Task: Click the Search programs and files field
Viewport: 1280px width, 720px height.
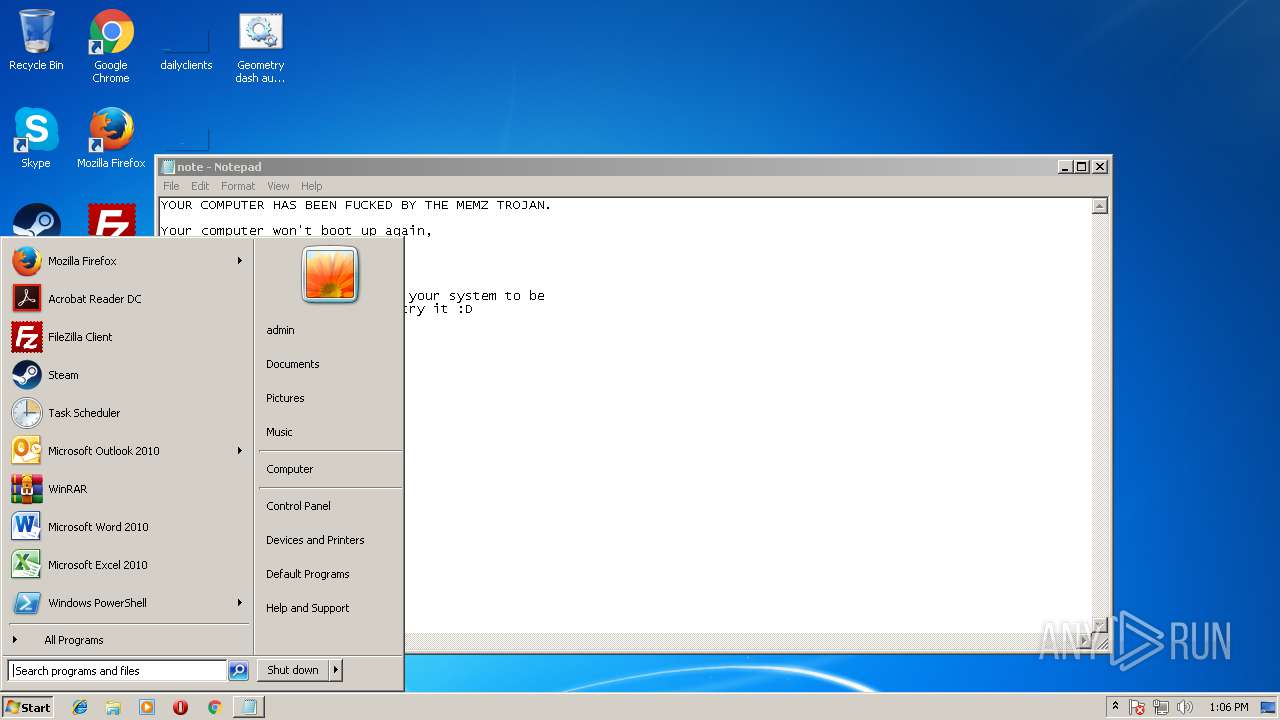Action: (x=118, y=671)
